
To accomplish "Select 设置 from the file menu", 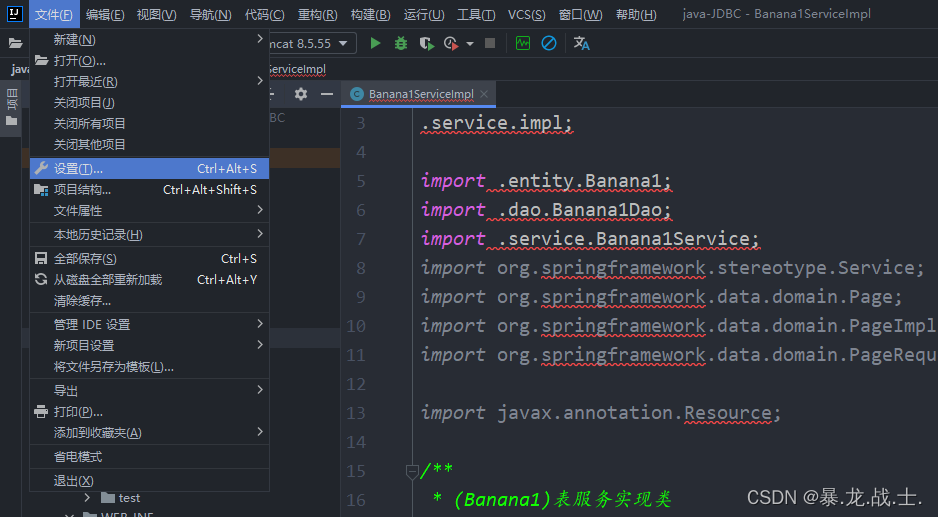I will click(x=150, y=169).
